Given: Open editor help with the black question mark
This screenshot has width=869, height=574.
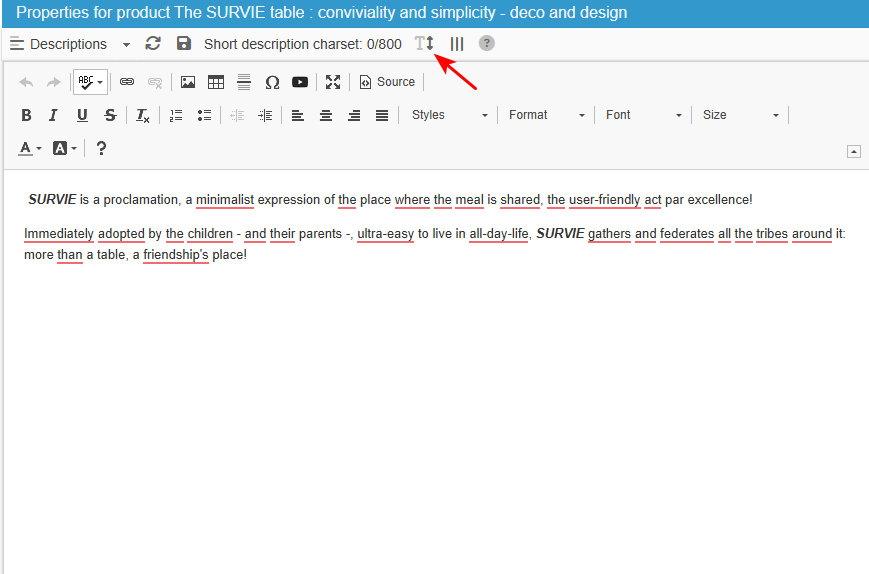Looking at the screenshot, I should [x=101, y=148].
